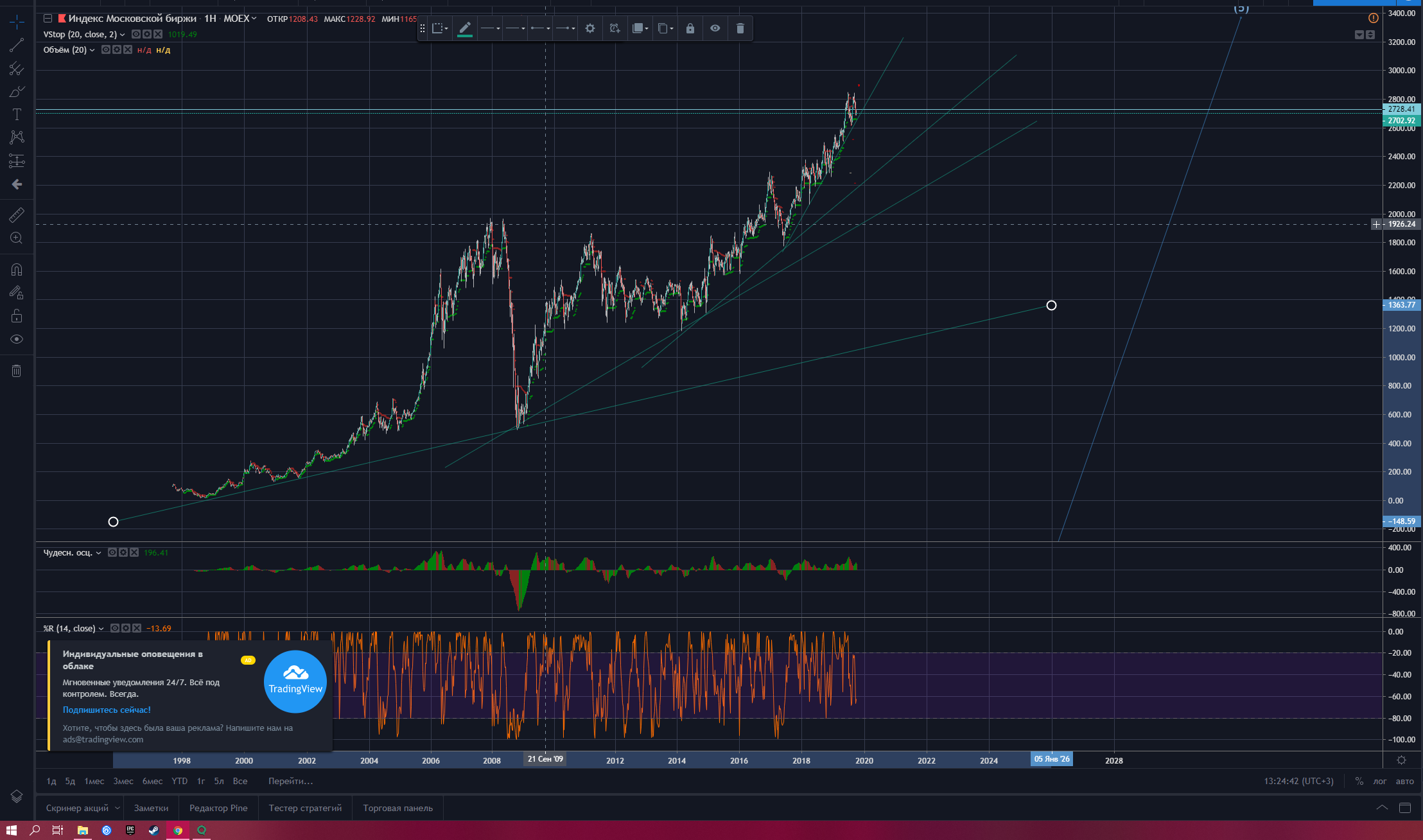Expand the Скринер акций dropdown arrow
Viewport: 1423px width, 840px height.
tap(117, 808)
